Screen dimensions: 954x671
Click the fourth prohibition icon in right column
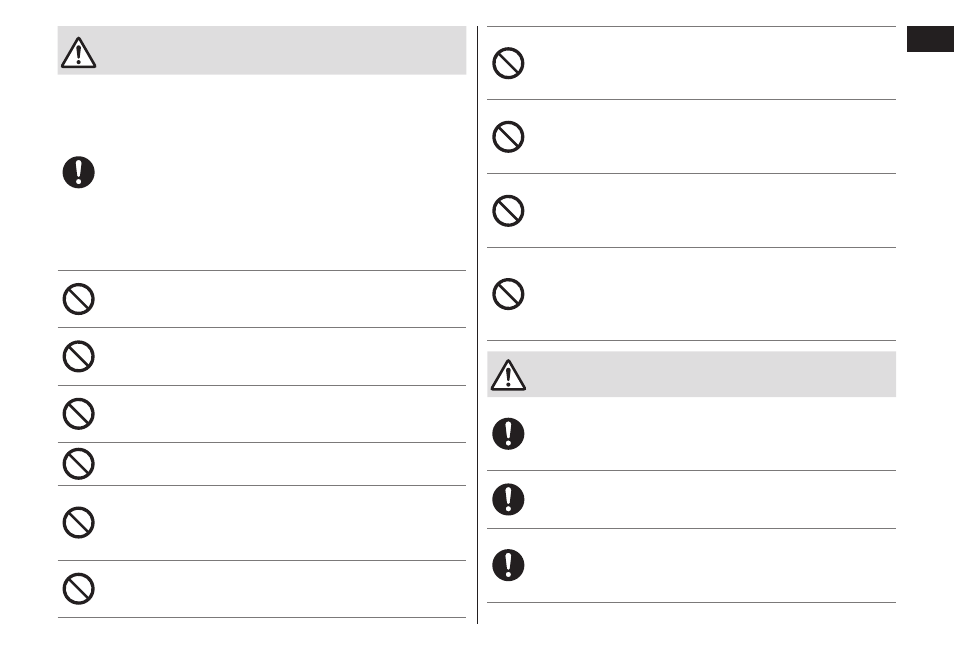point(508,294)
